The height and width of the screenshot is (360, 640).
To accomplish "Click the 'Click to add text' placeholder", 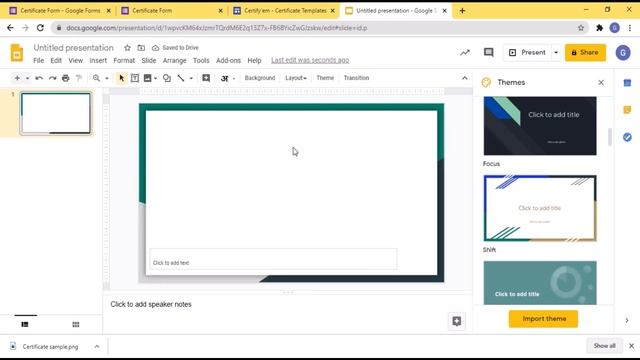I will tap(273, 259).
